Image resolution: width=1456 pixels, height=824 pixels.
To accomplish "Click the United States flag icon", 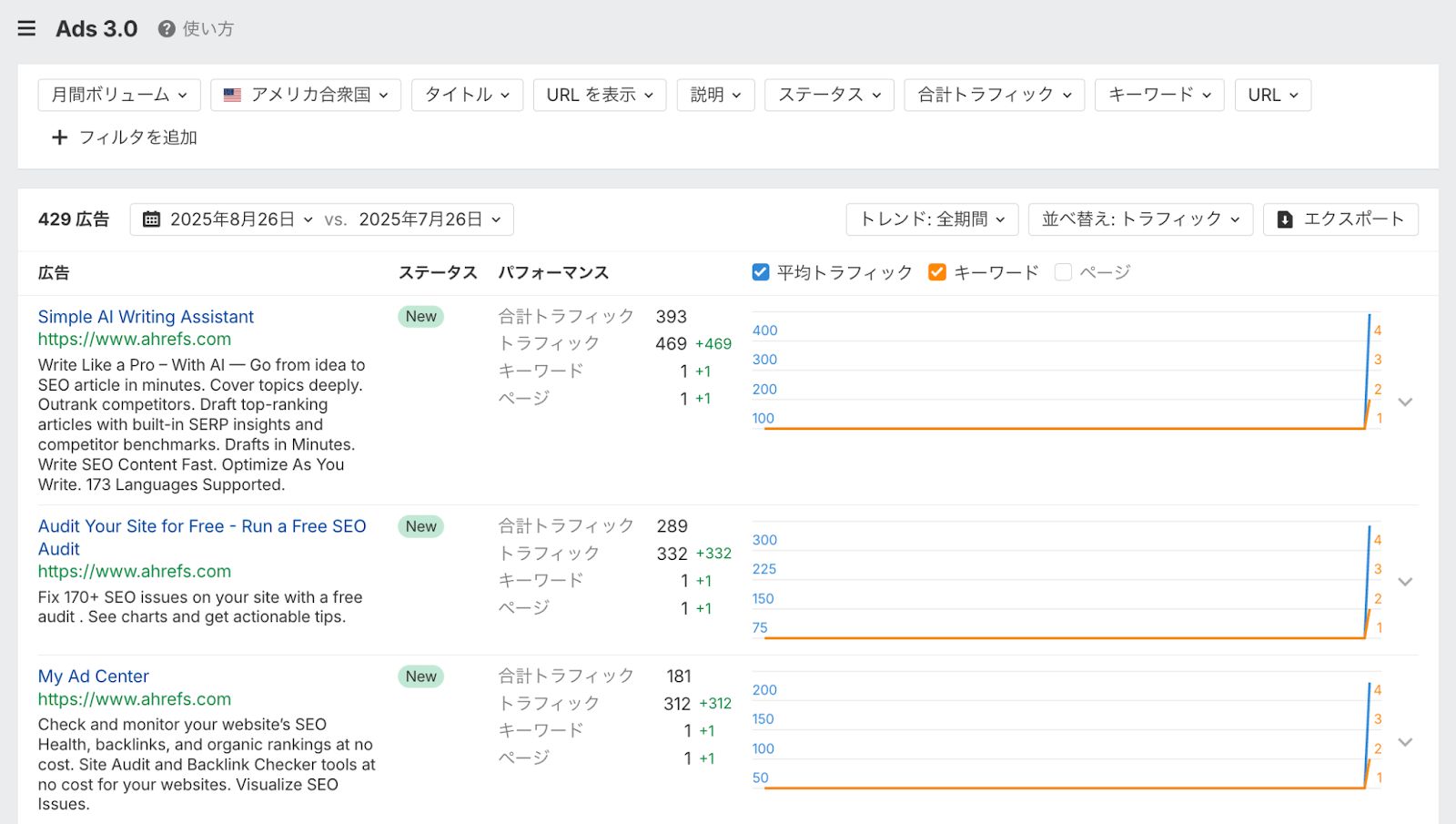I will coord(232,95).
